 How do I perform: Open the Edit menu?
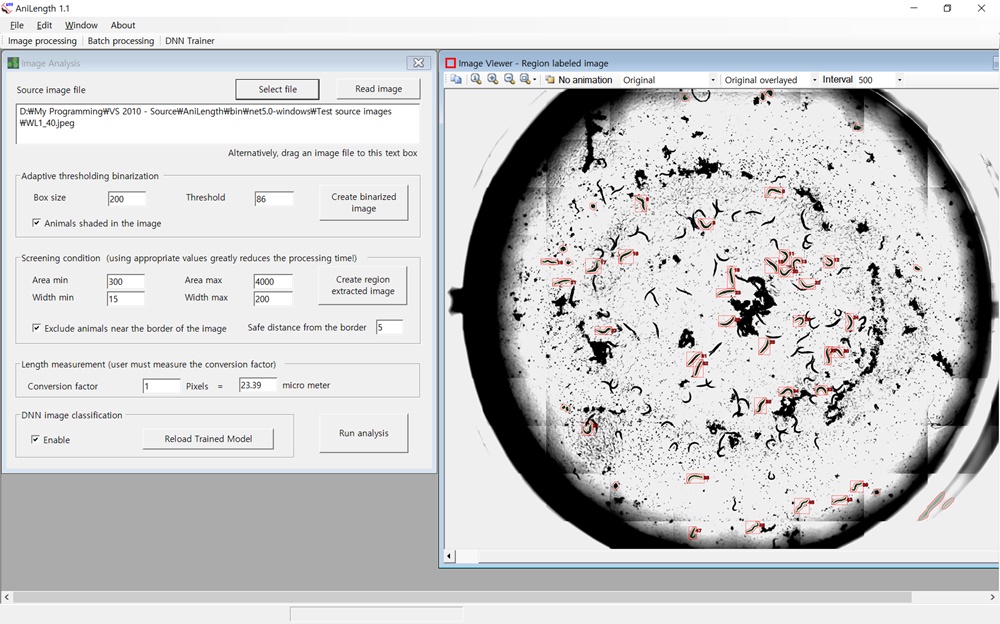(x=44, y=25)
